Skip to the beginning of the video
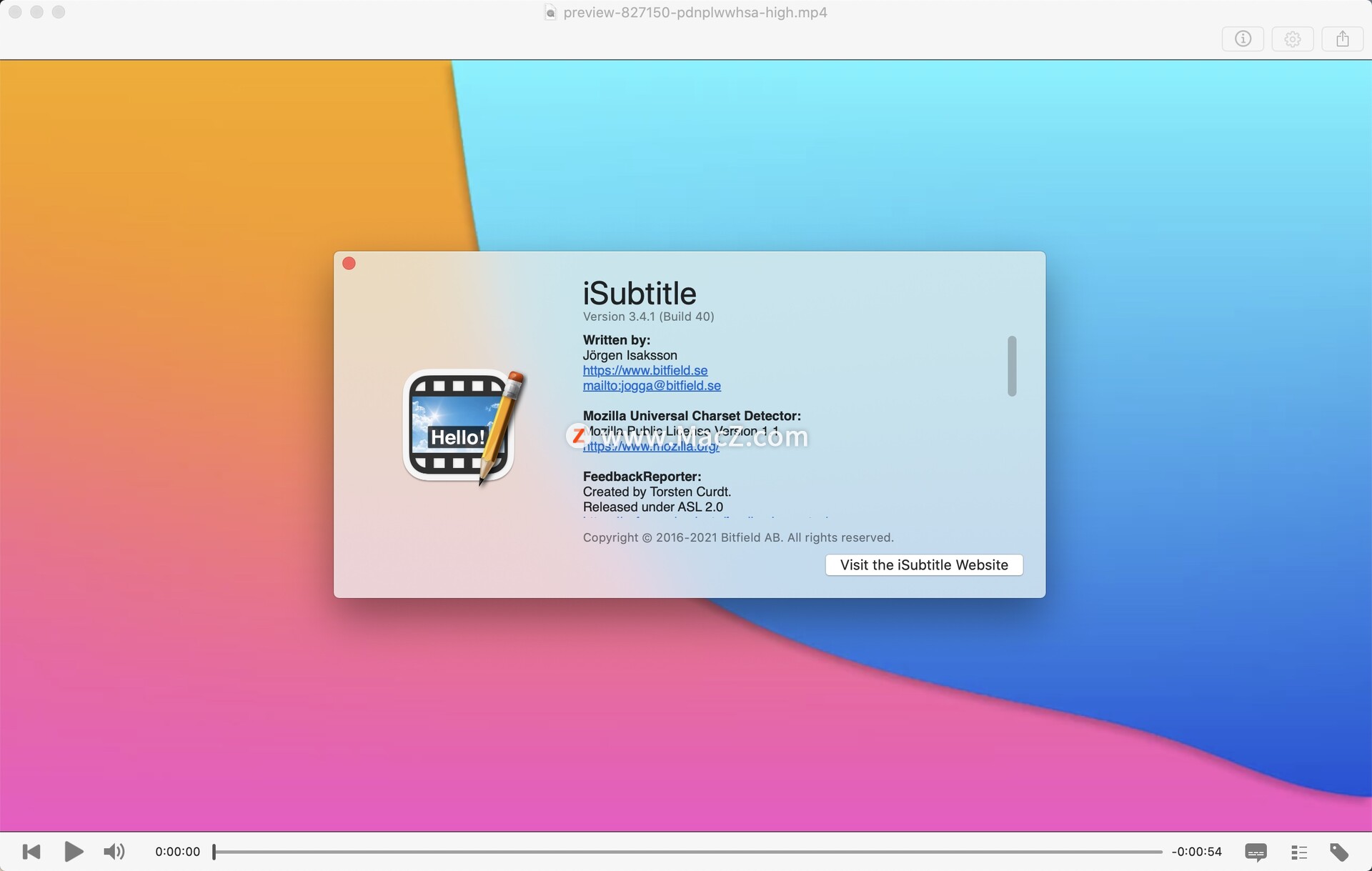Image resolution: width=1372 pixels, height=871 pixels. (31, 852)
